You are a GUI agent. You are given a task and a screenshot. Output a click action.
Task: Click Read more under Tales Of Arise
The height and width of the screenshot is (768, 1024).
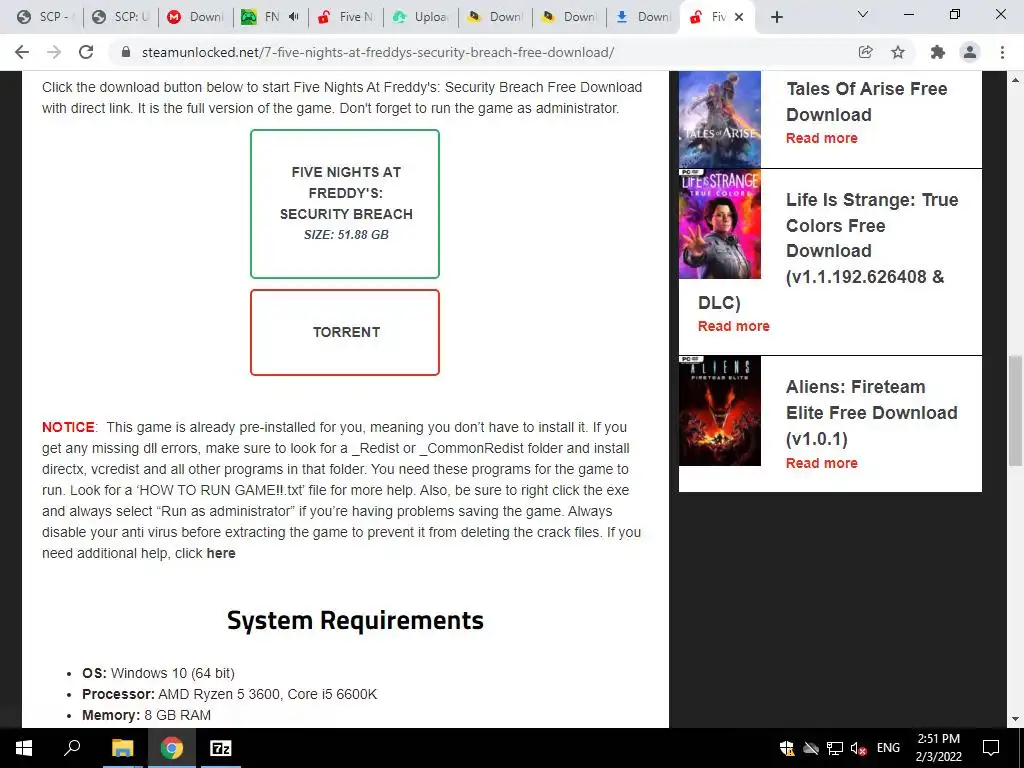pos(822,138)
